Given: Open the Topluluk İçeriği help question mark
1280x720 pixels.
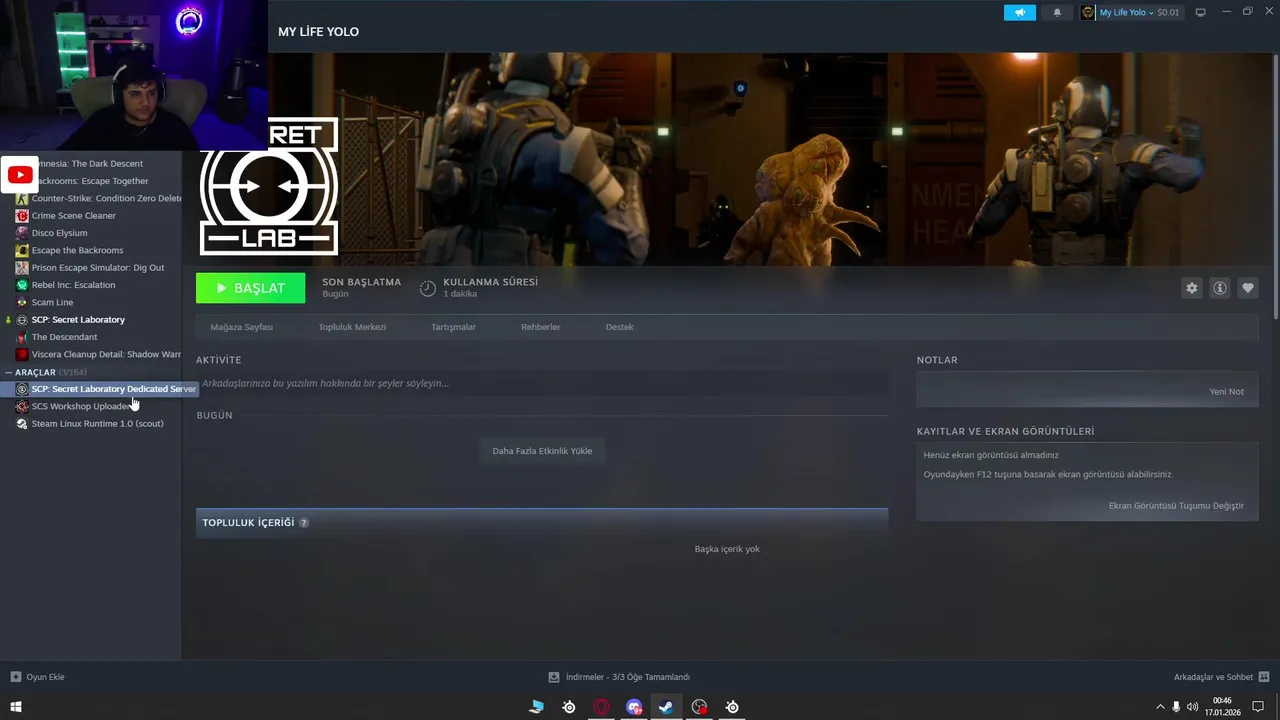Looking at the screenshot, I should [x=304, y=523].
